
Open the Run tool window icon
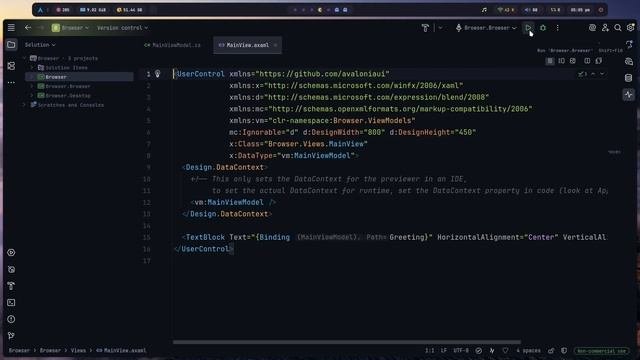pyautogui.click(x=11, y=252)
